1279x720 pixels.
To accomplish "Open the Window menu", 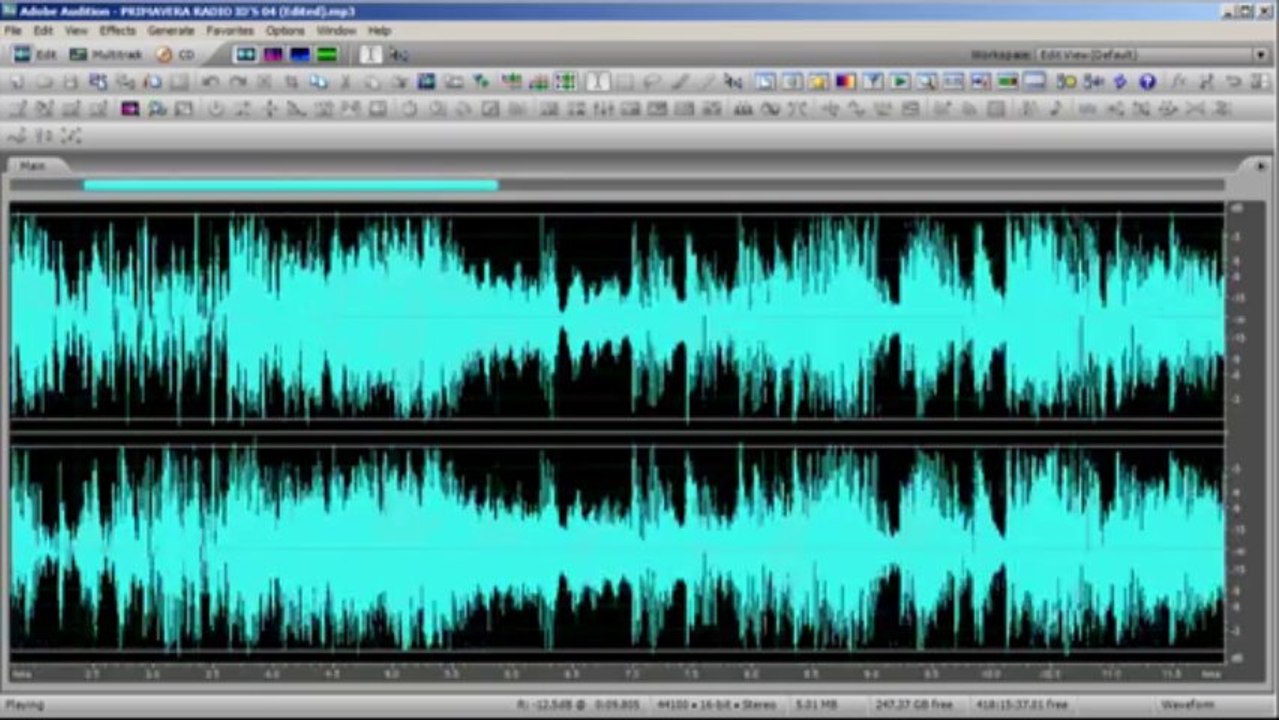I will [x=336, y=31].
